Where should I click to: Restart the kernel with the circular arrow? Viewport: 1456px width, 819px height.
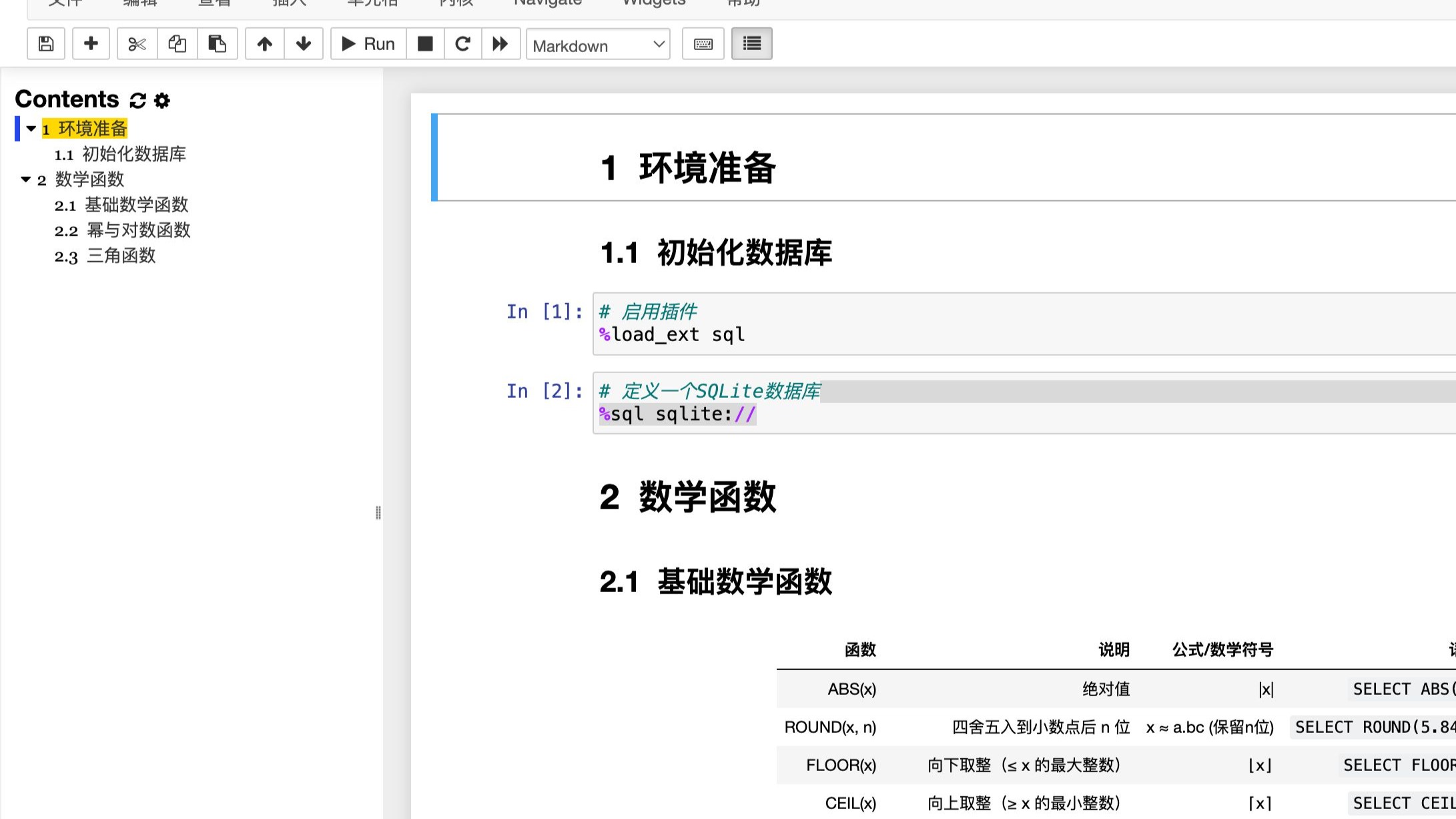pos(463,44)
